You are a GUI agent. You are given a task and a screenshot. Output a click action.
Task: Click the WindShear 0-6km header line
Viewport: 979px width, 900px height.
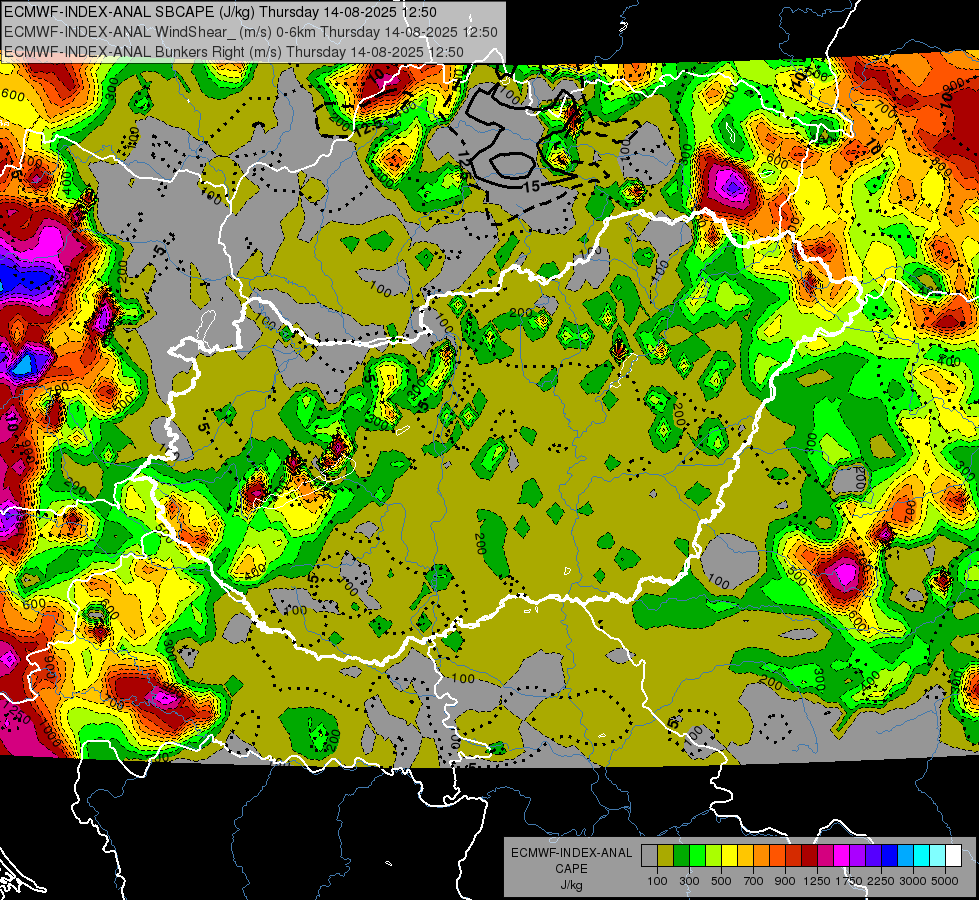tap(250, 32)
